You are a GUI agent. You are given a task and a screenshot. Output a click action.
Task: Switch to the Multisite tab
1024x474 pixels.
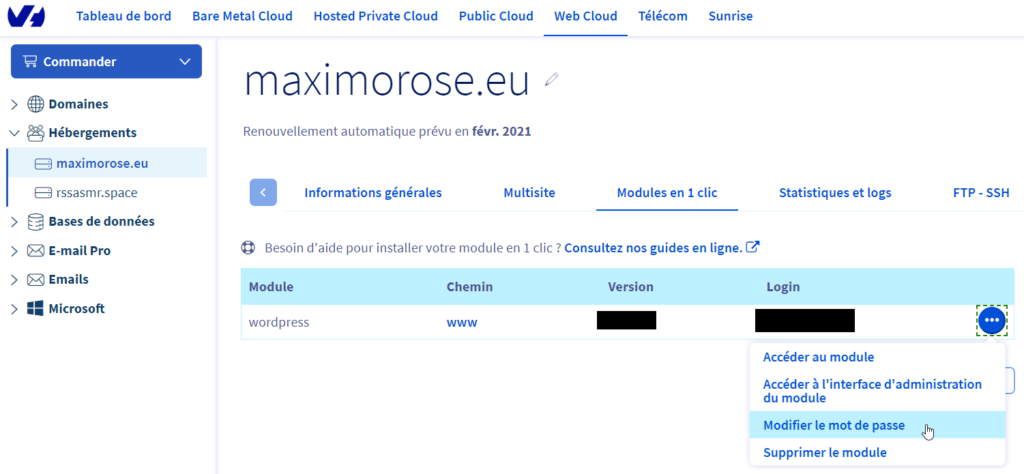pyautogui.click(x=529, y=193)
